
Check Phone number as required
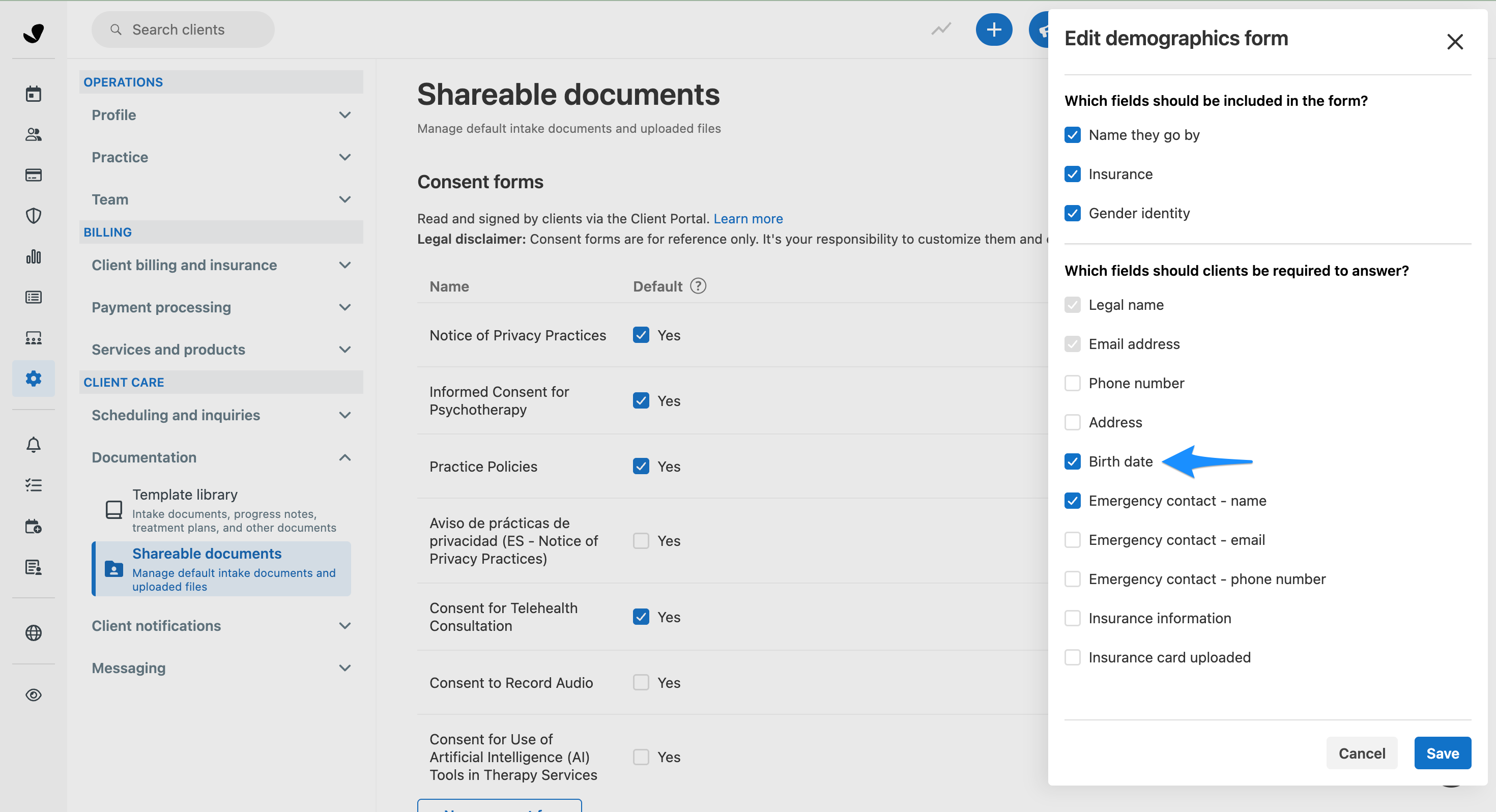1073,383
